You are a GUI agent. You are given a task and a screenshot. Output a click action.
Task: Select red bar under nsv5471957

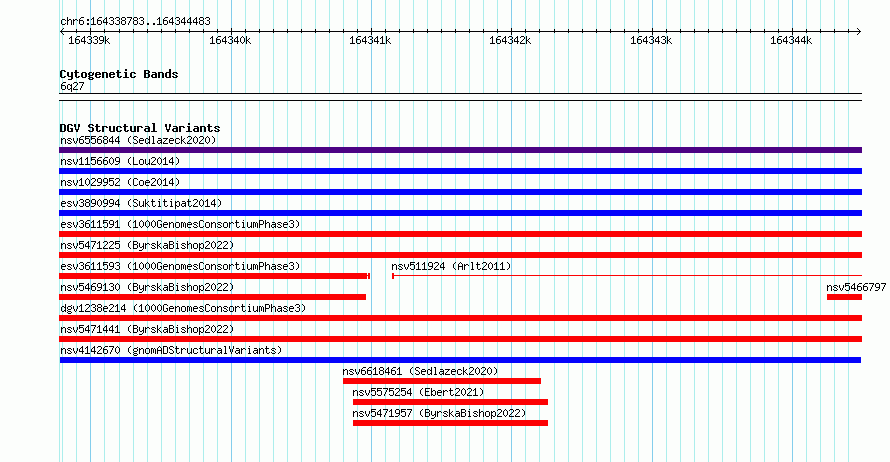[450, 423]
